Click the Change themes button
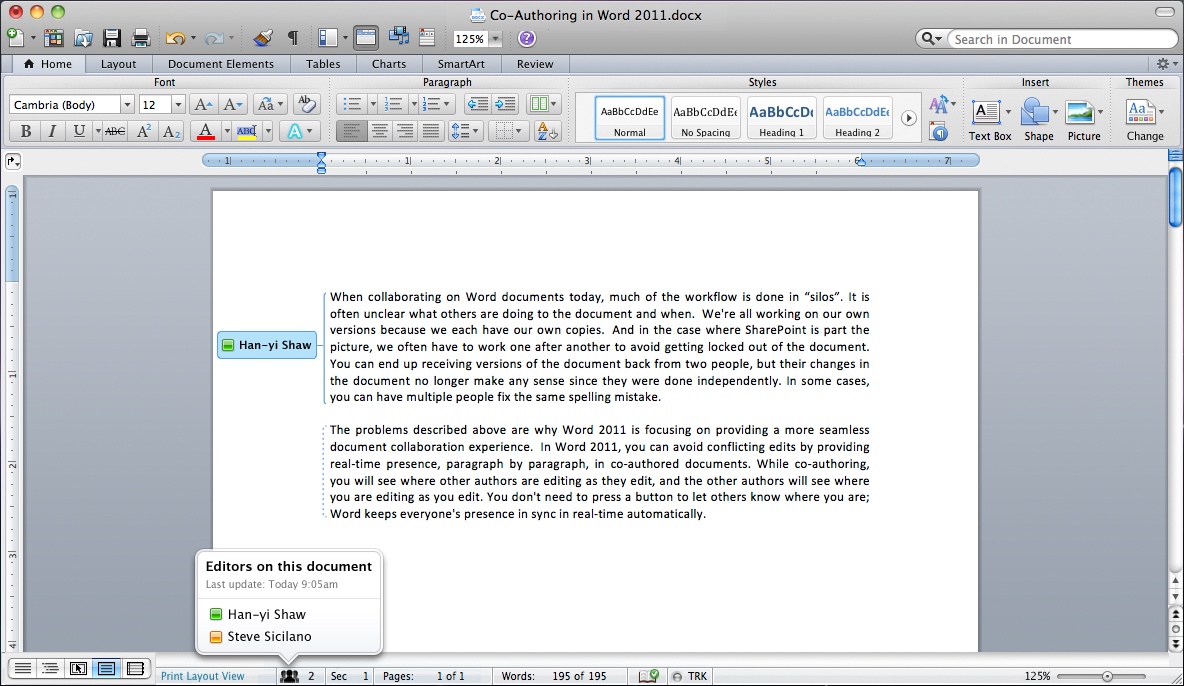Viewport: 1184px width, 686px height. tap(1145, 120)
